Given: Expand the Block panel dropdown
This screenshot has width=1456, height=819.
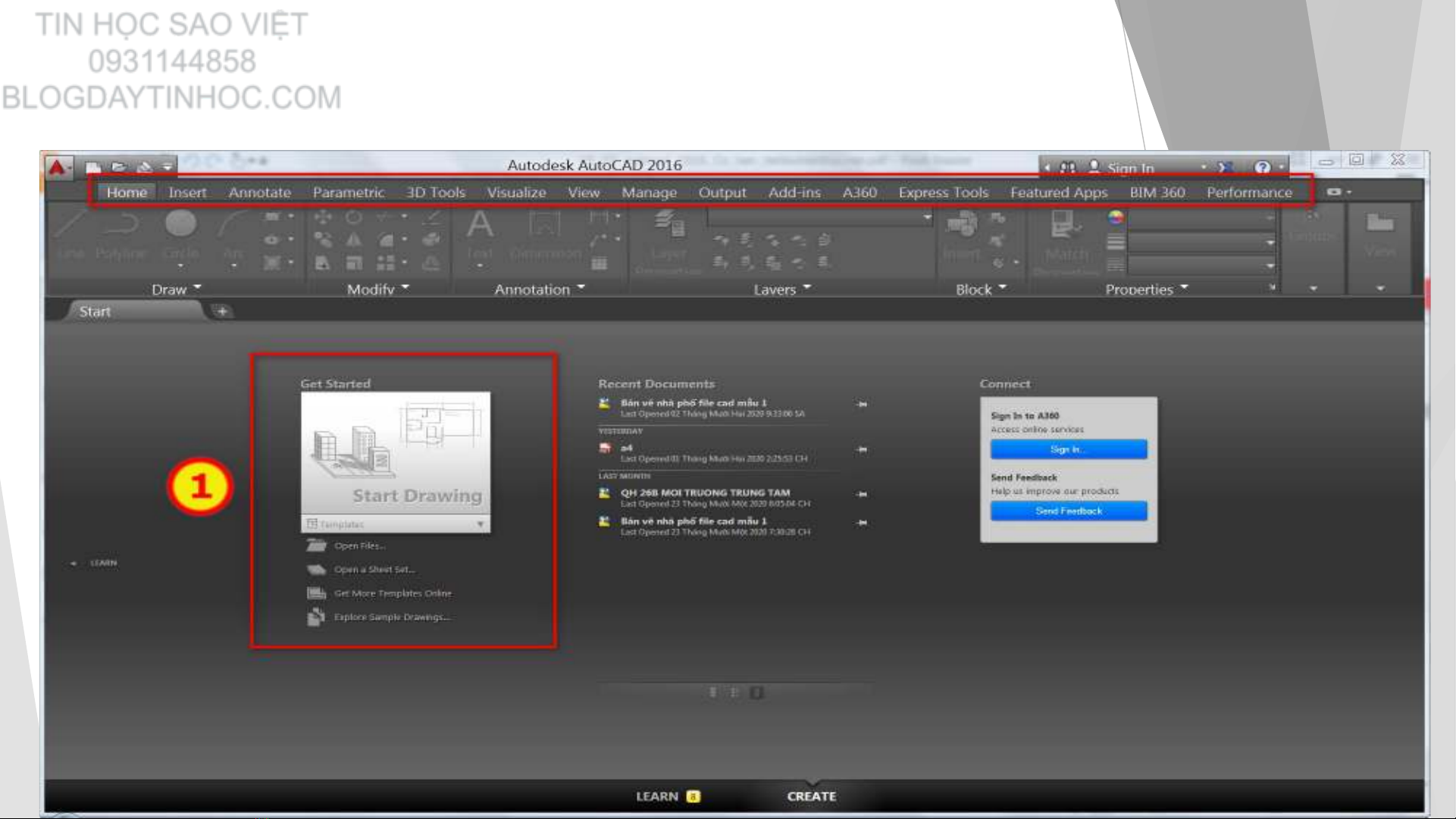Looking at the screenshot, I should 981,289.
